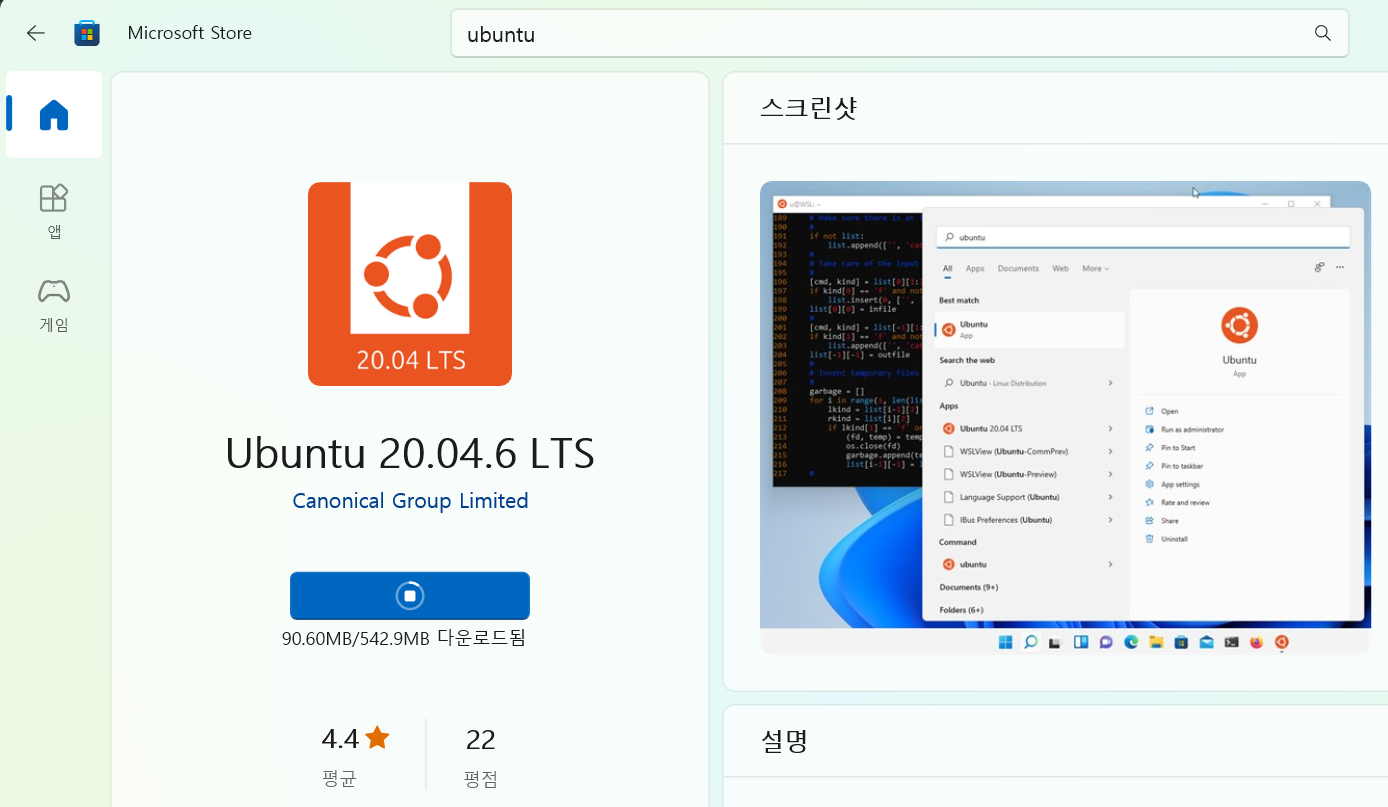Open the 게임 (Games) section

pos(54,305)
